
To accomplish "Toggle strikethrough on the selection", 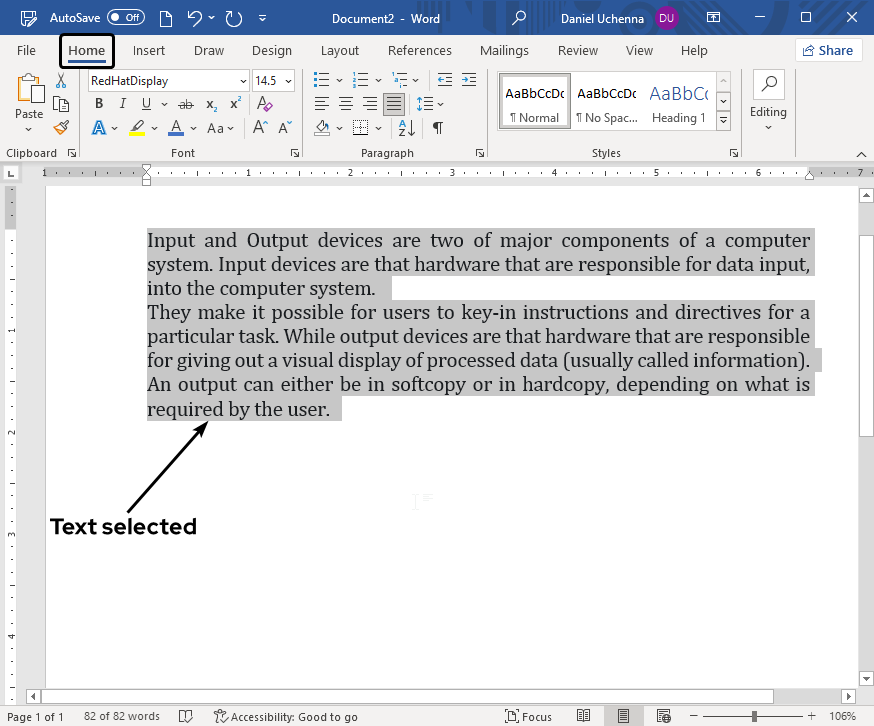I will tap(185, 103).
